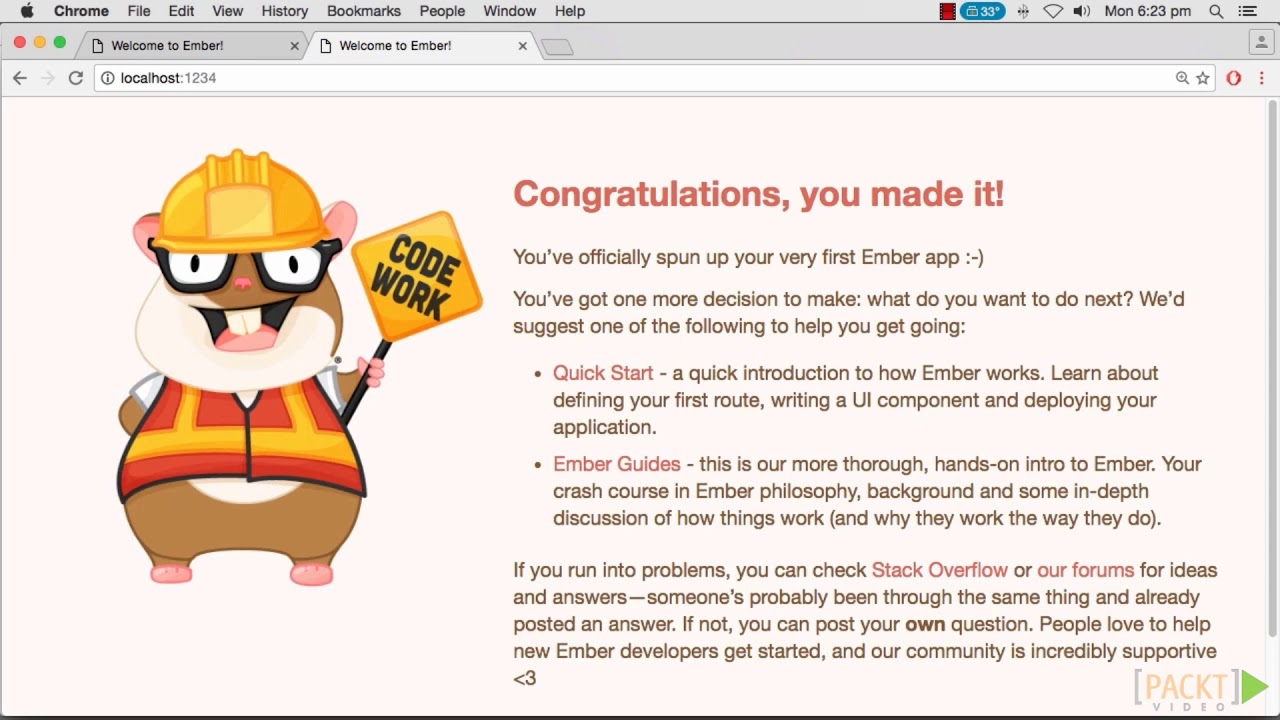The width and height of the screenshot is (1280, 720).
Task: Open the Edit menu
Action: (181, 11)
